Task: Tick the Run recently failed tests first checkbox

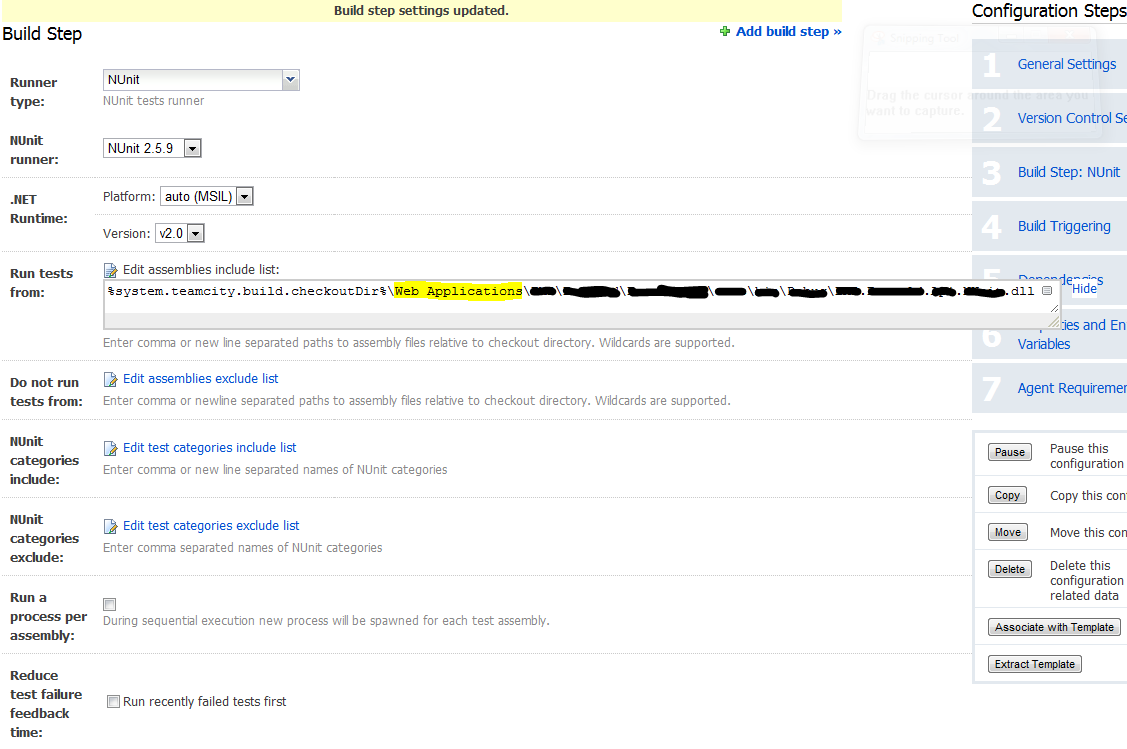Action: 113,702
